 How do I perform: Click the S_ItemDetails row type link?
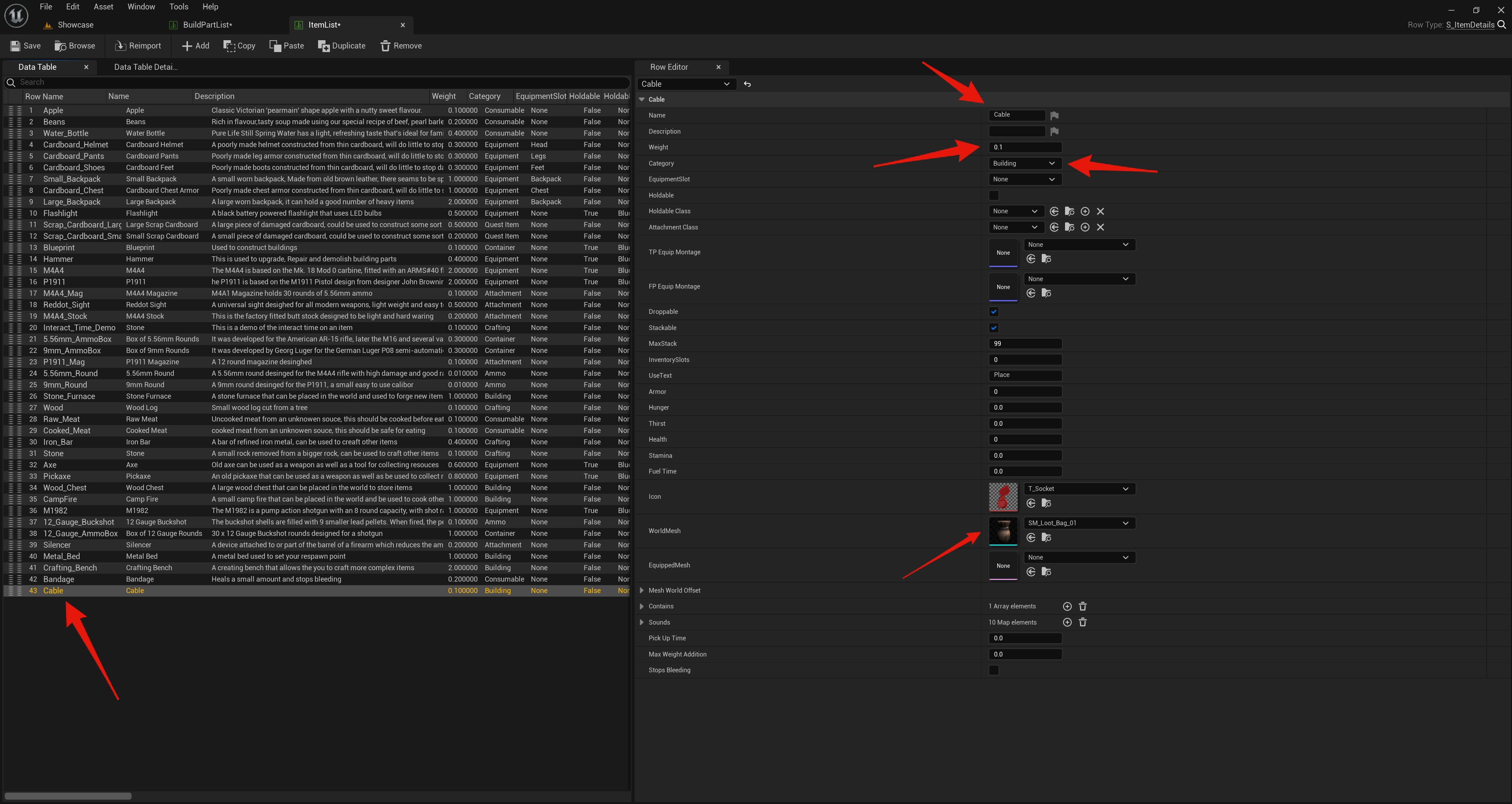(1470, 25)
